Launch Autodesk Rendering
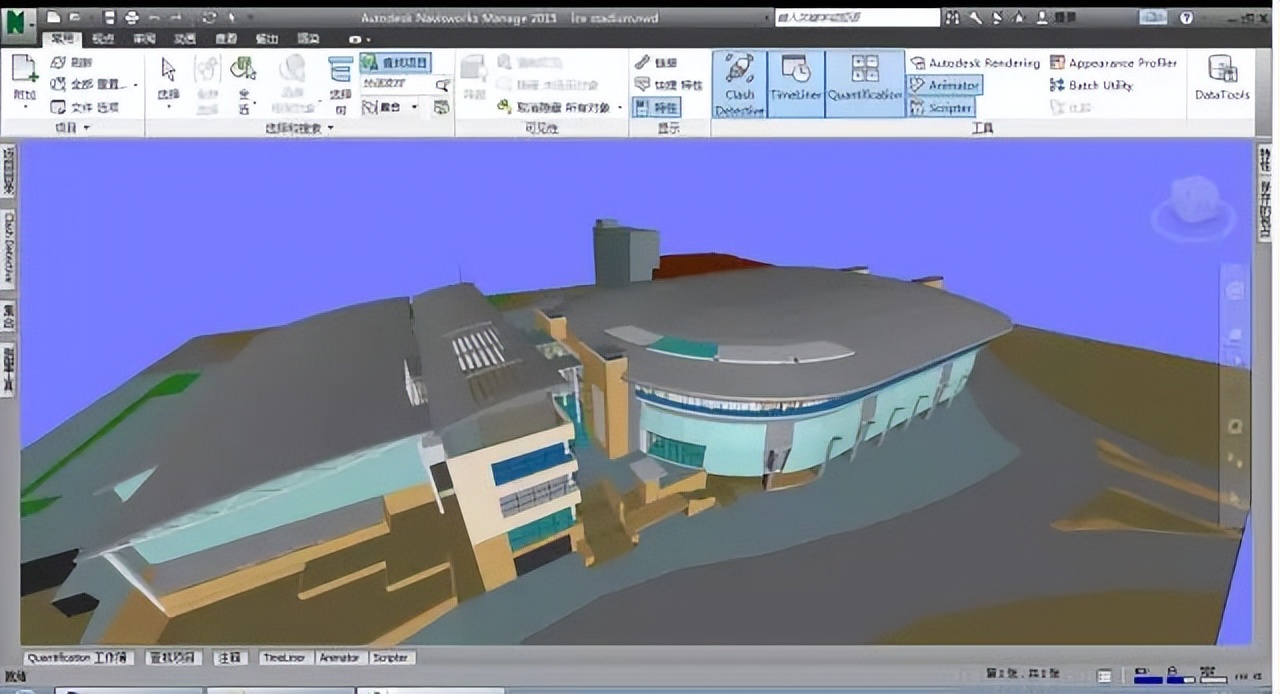 click(975, 61)
